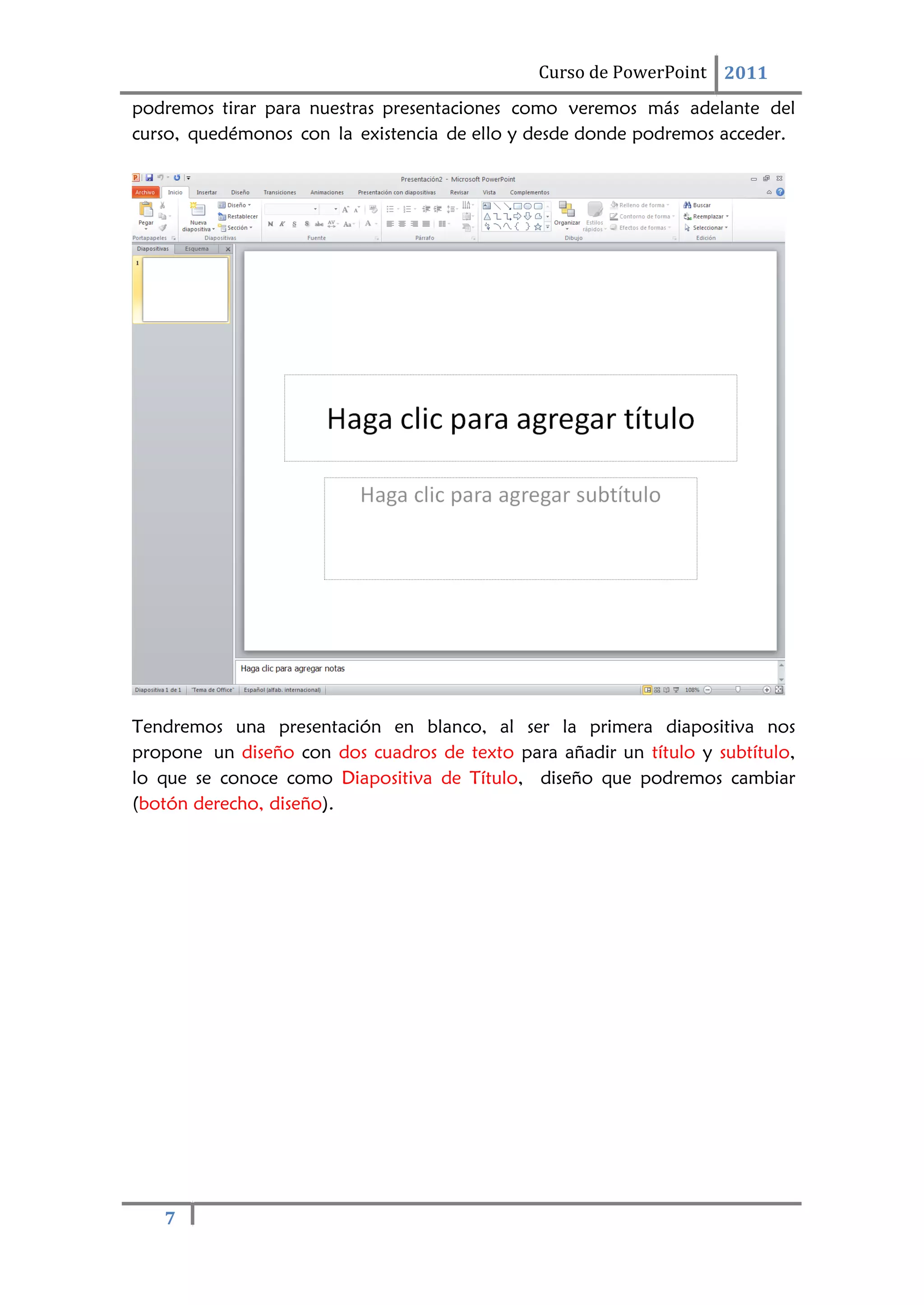Expand the shapes gallery More arrow

click(547, 226)
